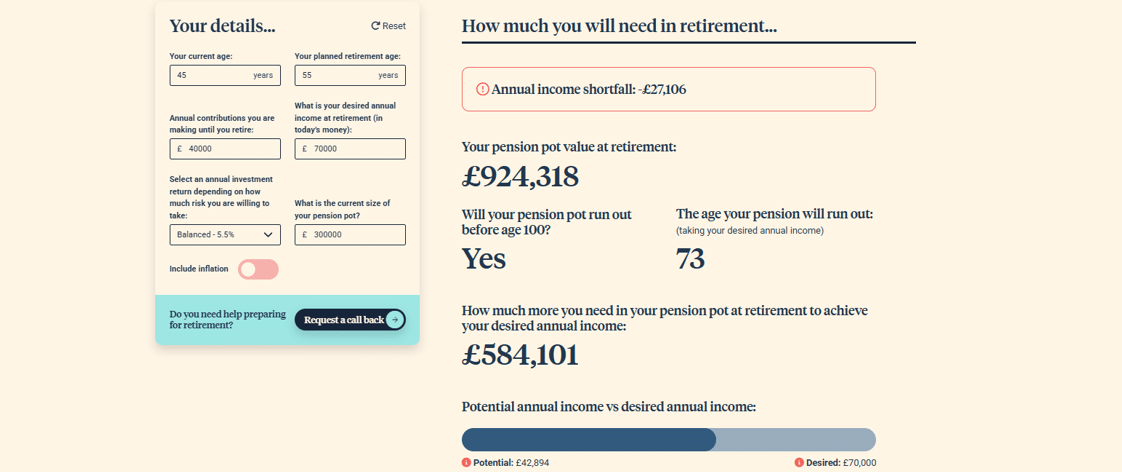Click the Annual income shortfall alert box
This screenshot has width=1122, height=472.
668,89
